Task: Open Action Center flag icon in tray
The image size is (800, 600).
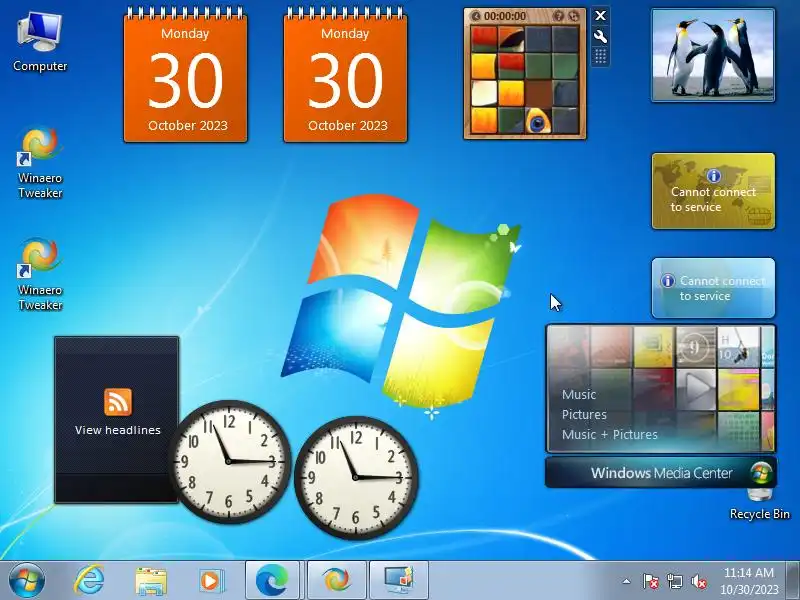Action: coord(651,581)
